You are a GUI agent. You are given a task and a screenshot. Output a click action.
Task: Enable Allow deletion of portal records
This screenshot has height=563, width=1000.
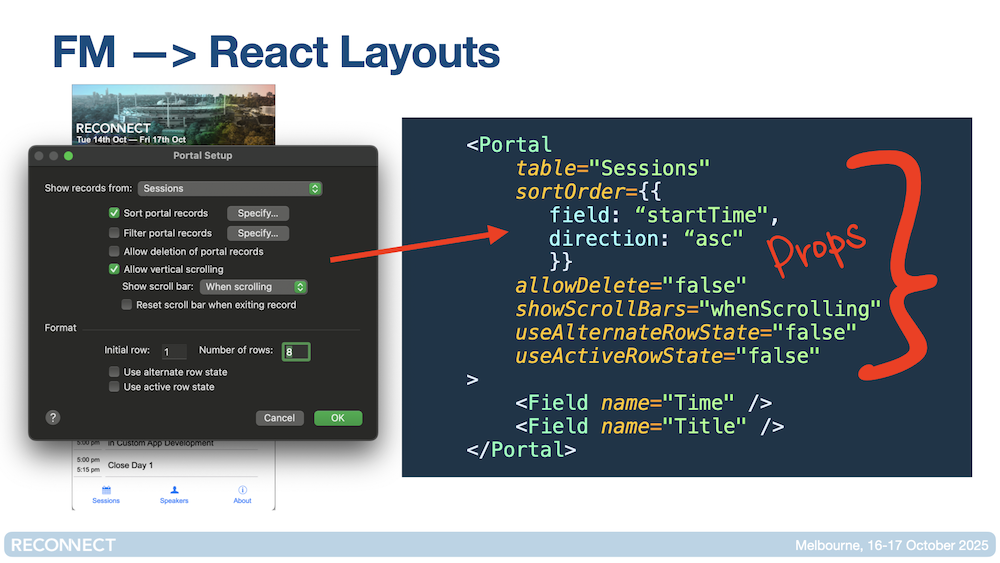click(114, 251)
